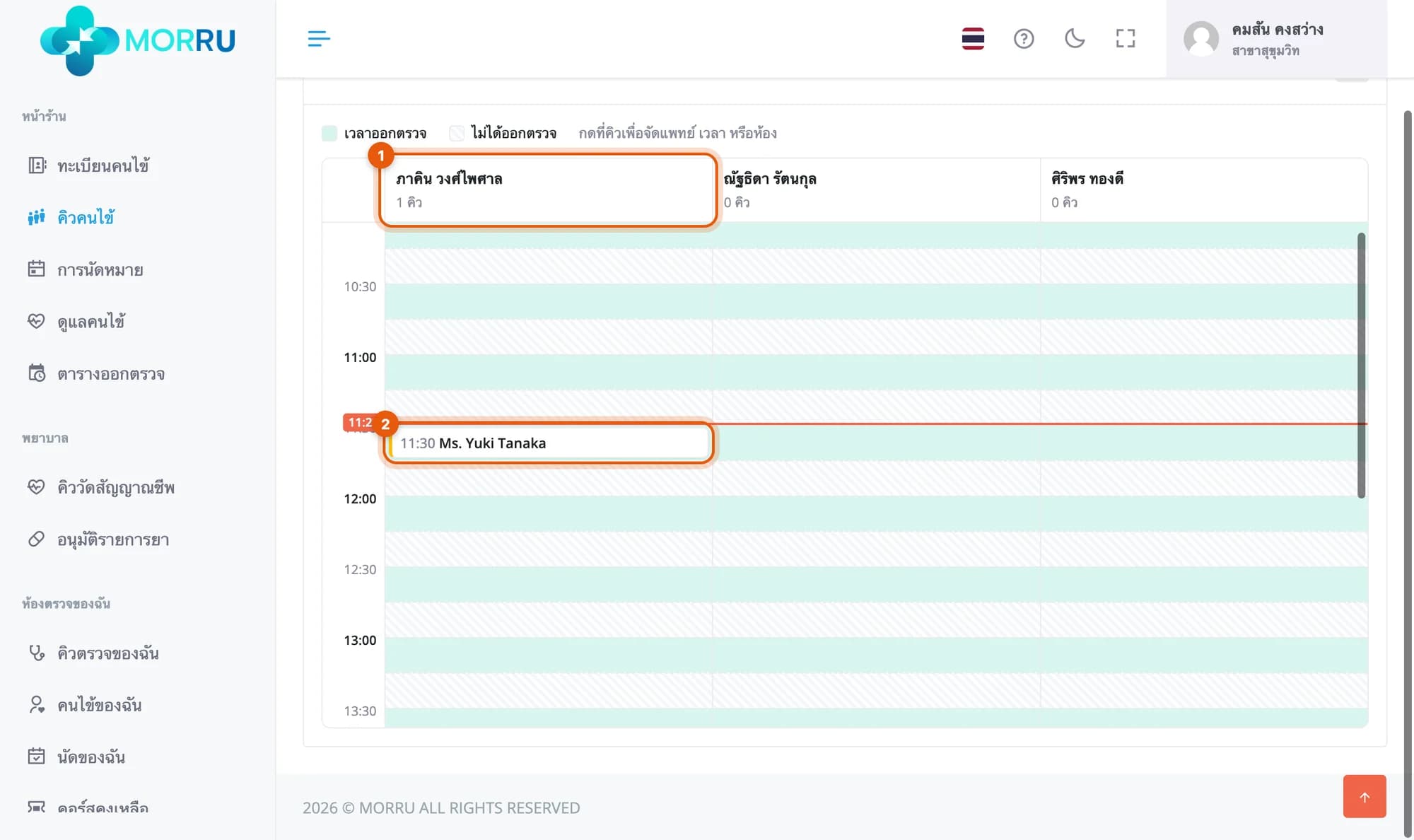Open user profile คมสัน คงสว่าง dropdown
This screenshot has width=1414, height=840.
click(1276, 39)
